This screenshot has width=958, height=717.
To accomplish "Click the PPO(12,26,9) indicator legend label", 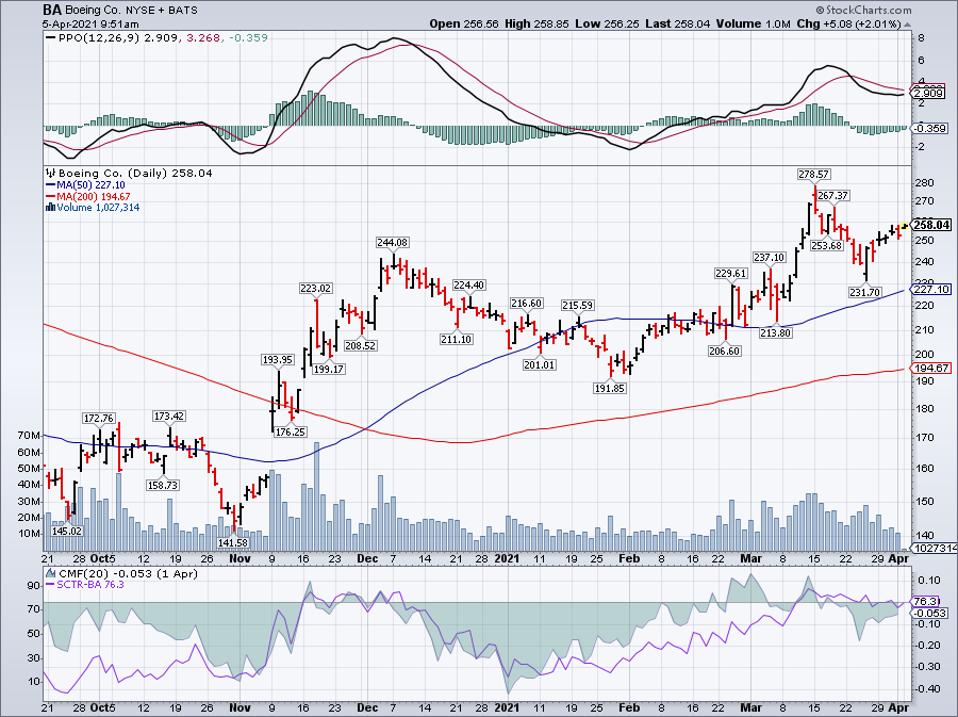I will 100,38.
